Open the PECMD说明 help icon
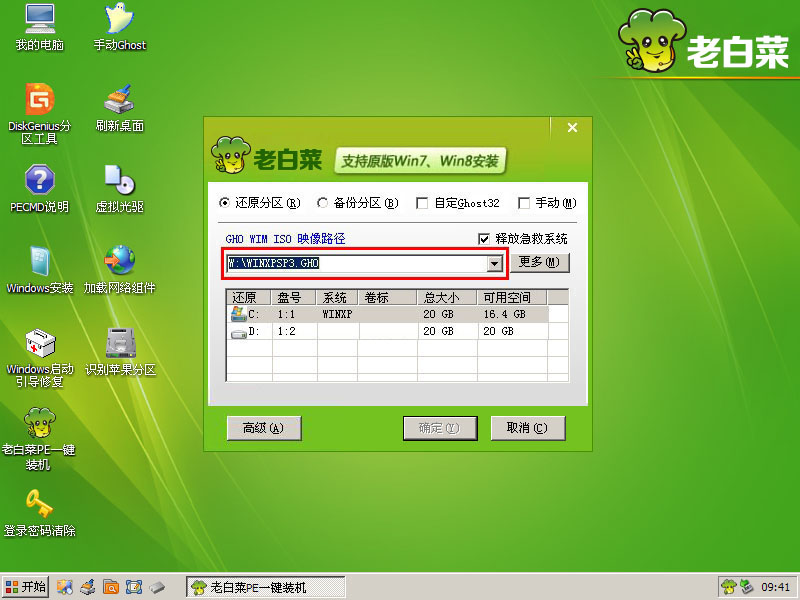 click(x=40, y=188)
